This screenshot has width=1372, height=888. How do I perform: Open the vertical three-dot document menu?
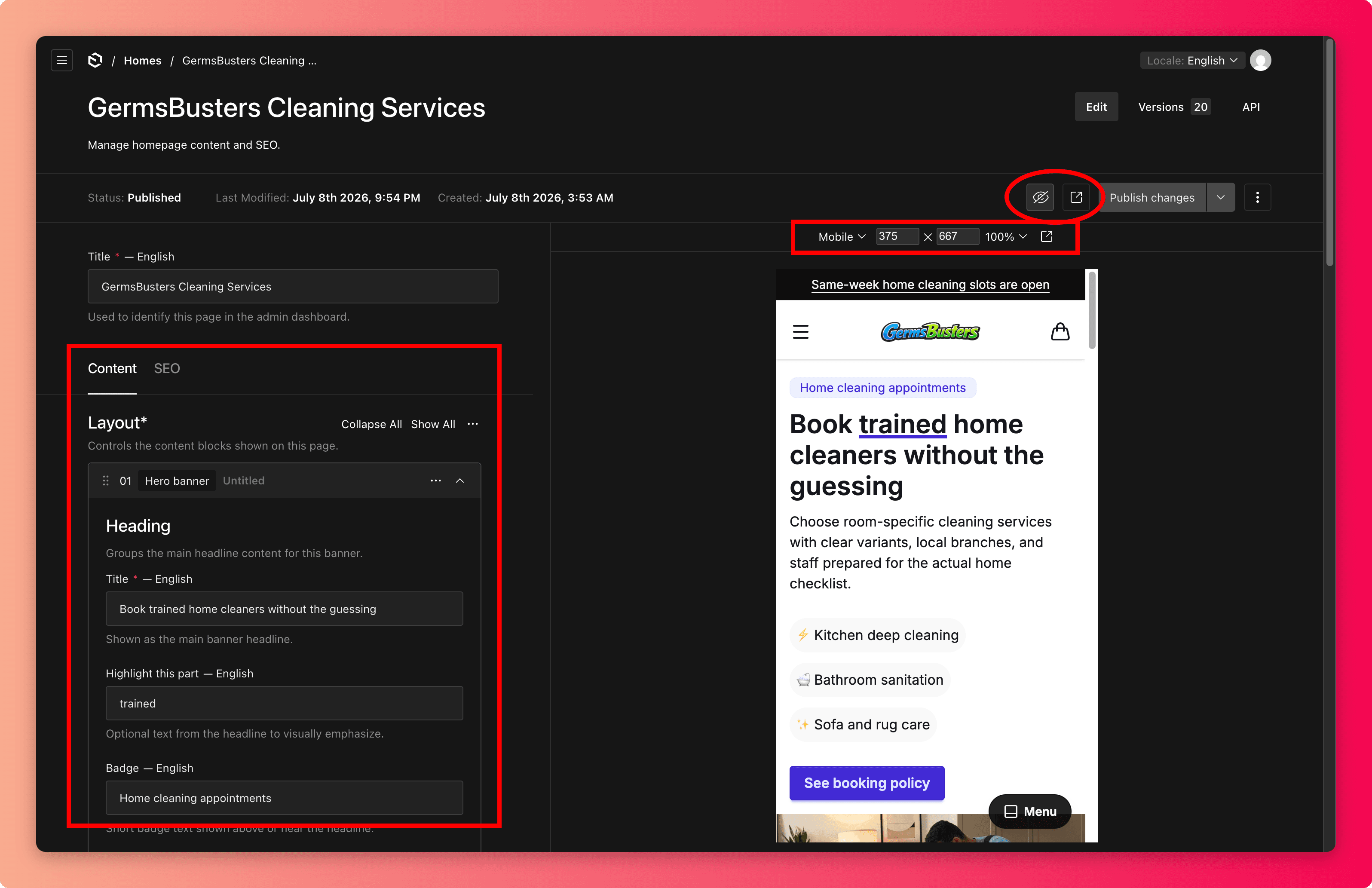pyautogui.click(x=1257, y=198)
